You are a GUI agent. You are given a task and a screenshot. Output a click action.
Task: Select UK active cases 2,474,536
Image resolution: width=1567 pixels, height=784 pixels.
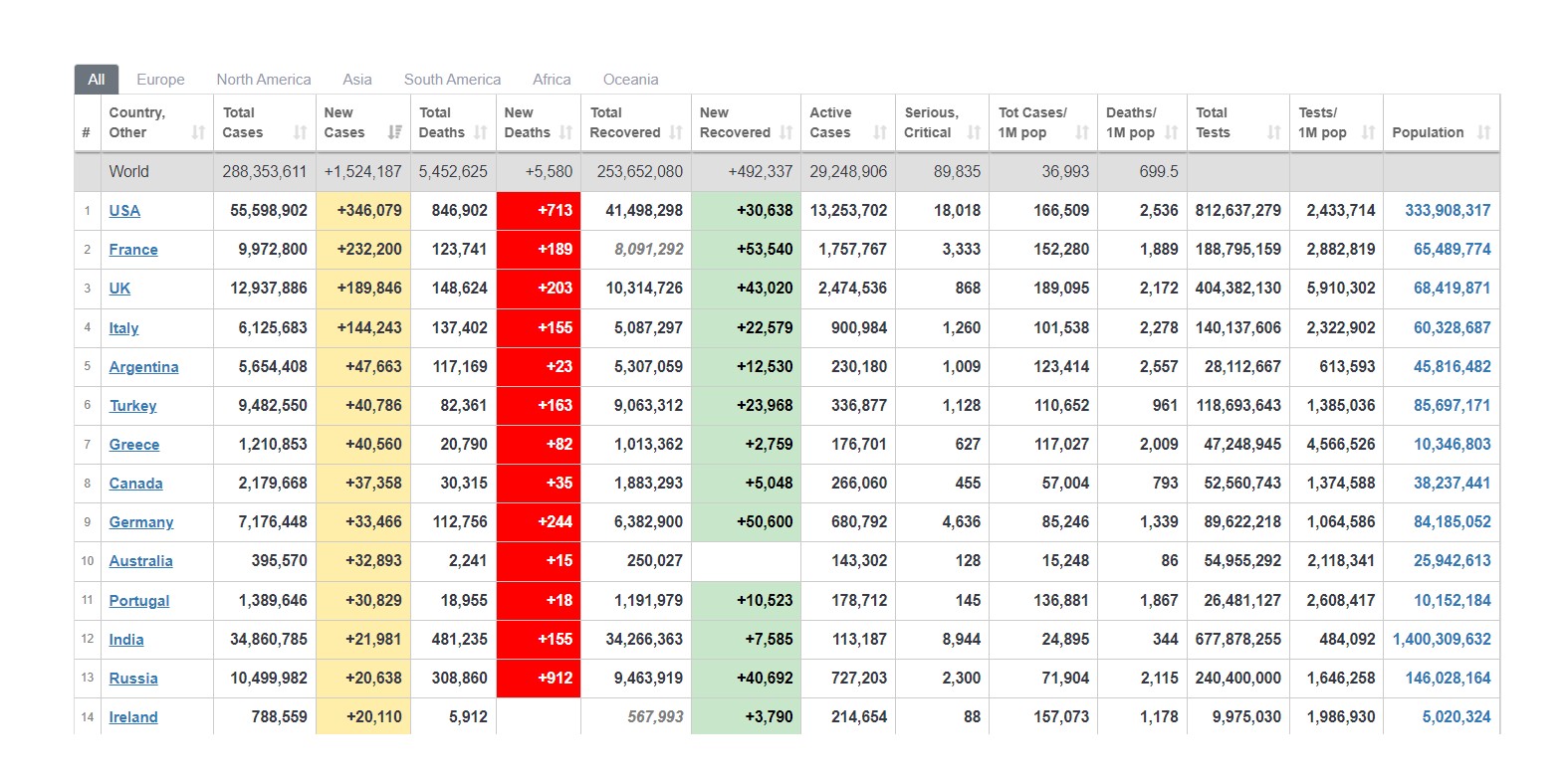(852, 289)
